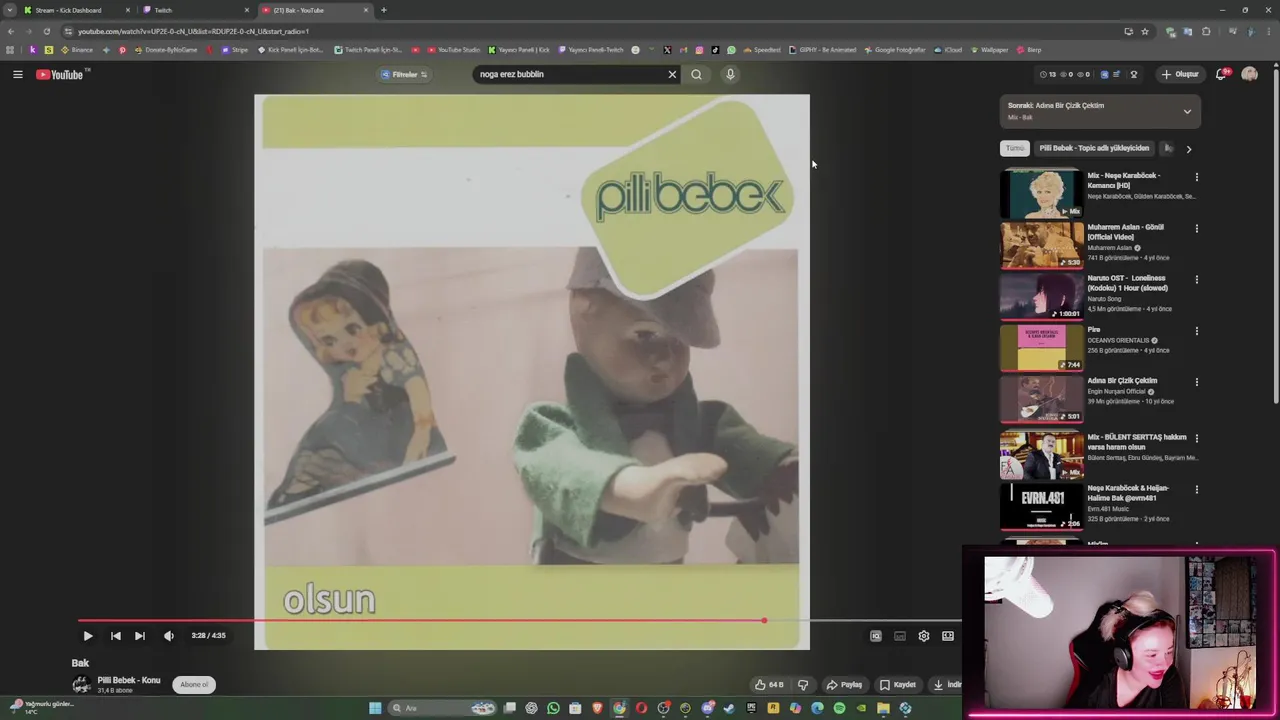Open options for Muharrem Aslan - Gönül
The image size is (1280, 720).
pos(1196,228)
